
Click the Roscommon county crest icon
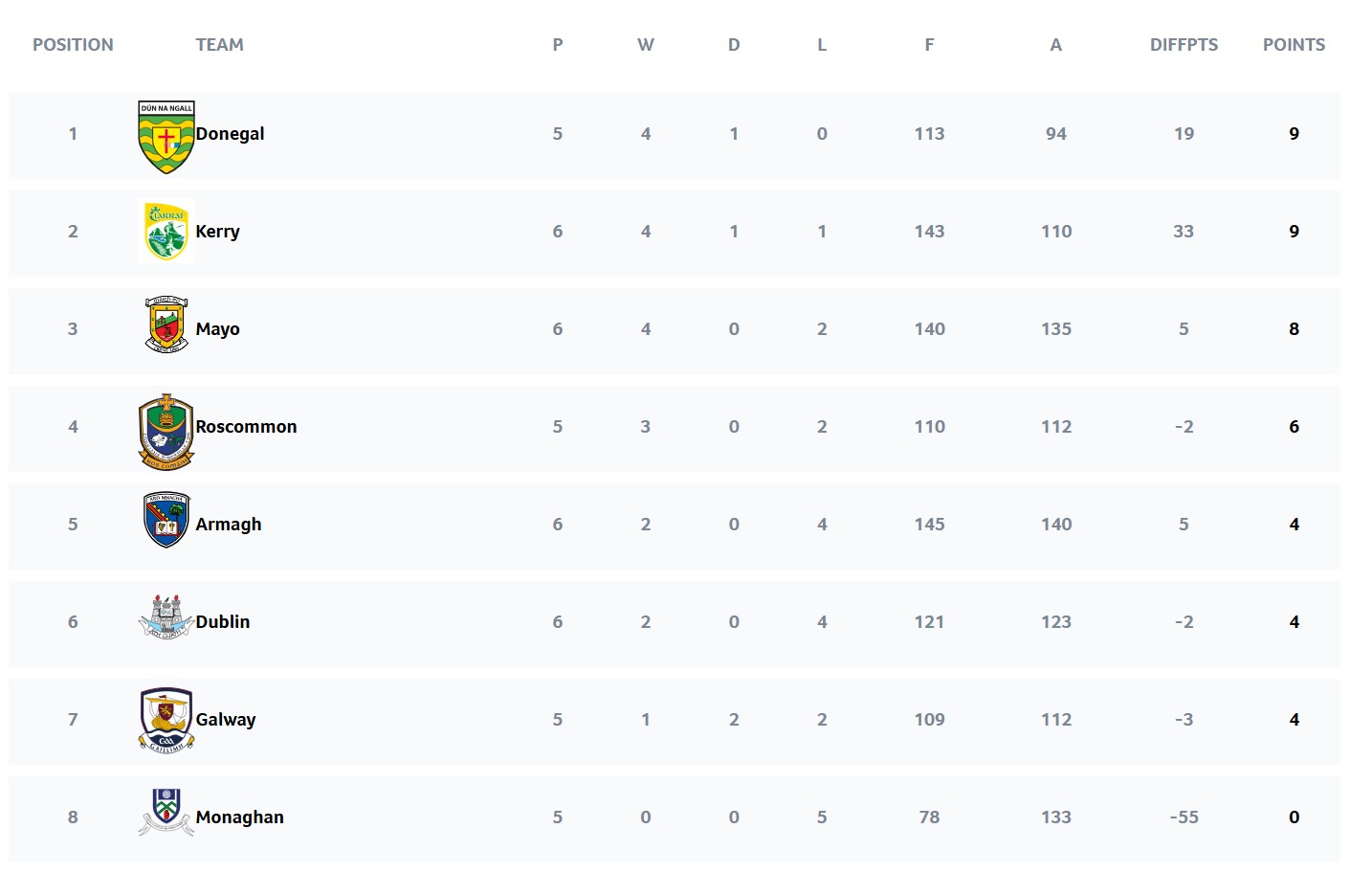click(x=166, y=432)
